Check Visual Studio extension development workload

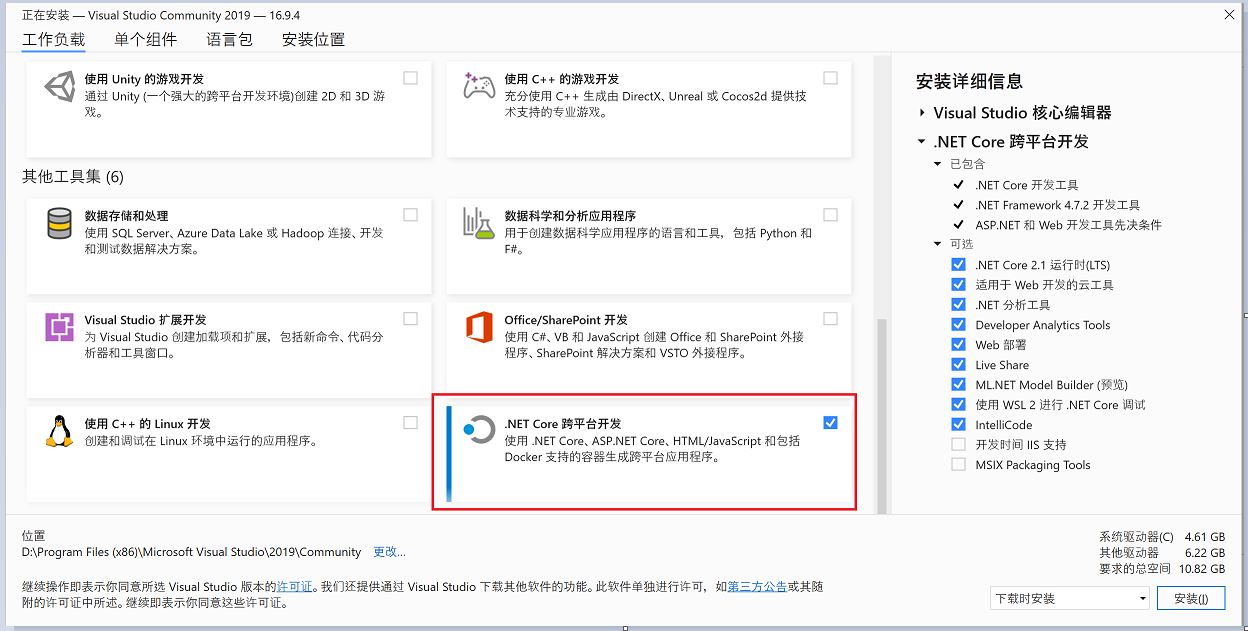point(411,319)
